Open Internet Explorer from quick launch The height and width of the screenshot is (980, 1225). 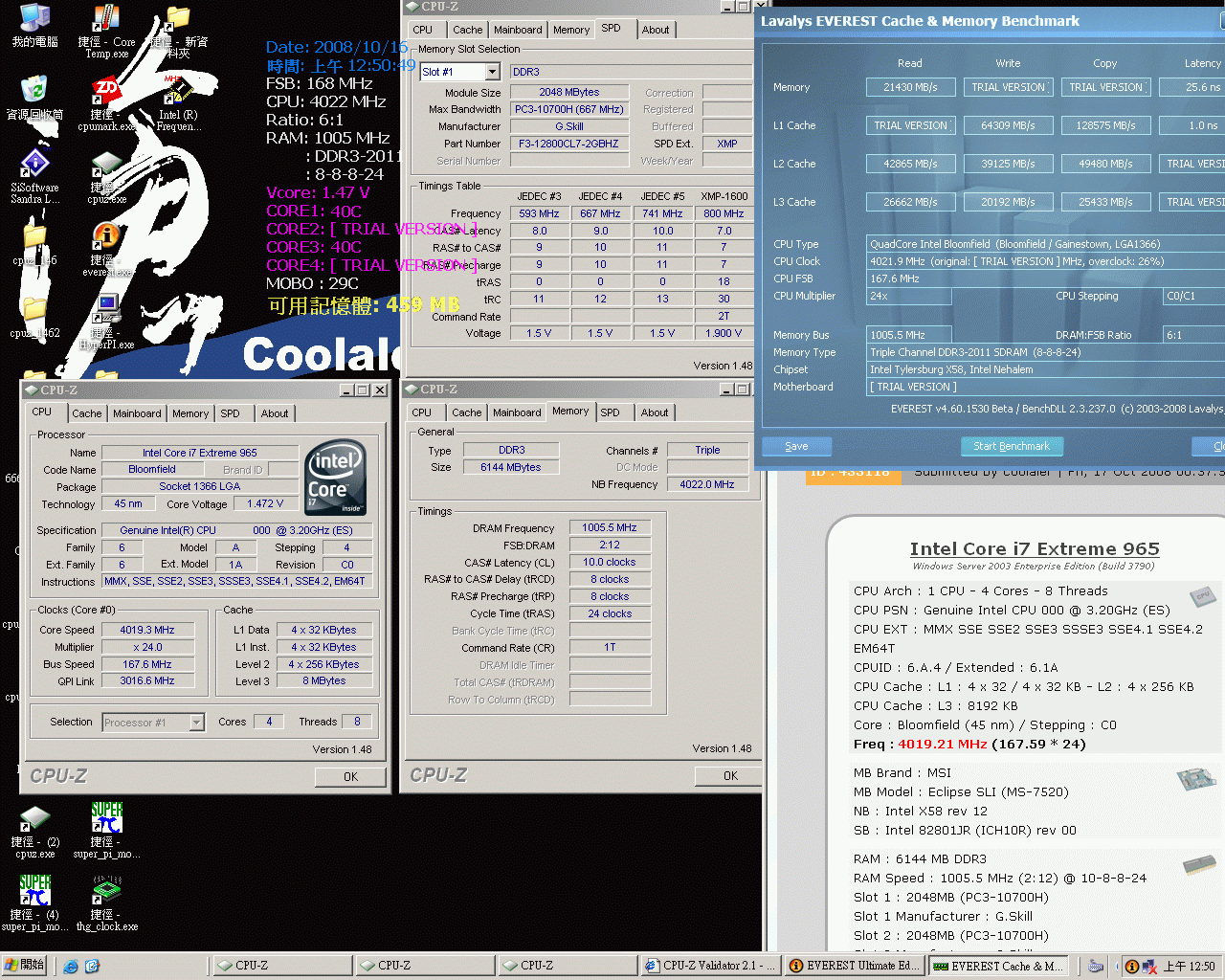coord(71,966)
